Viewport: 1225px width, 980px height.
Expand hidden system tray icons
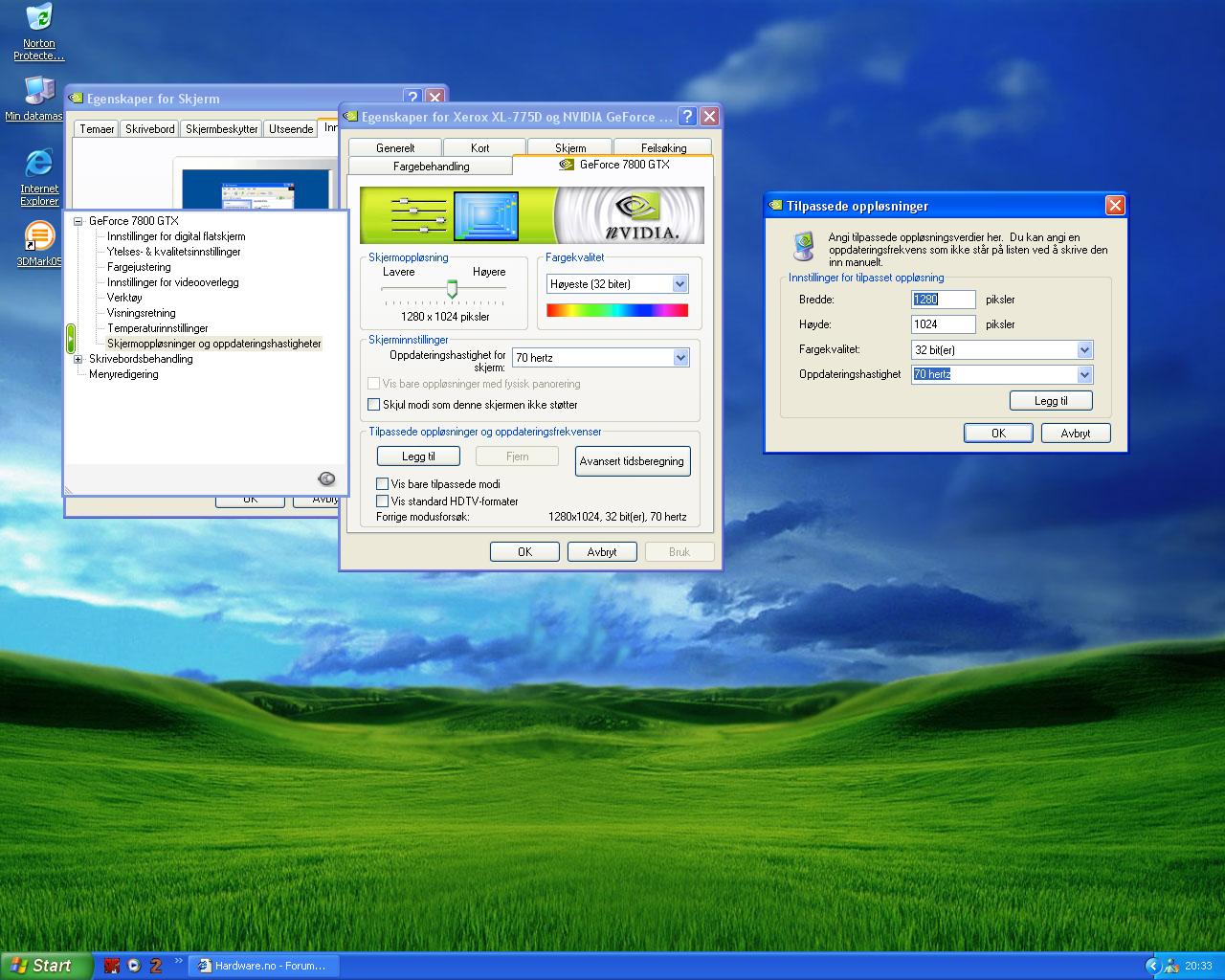click(1152, 966)
